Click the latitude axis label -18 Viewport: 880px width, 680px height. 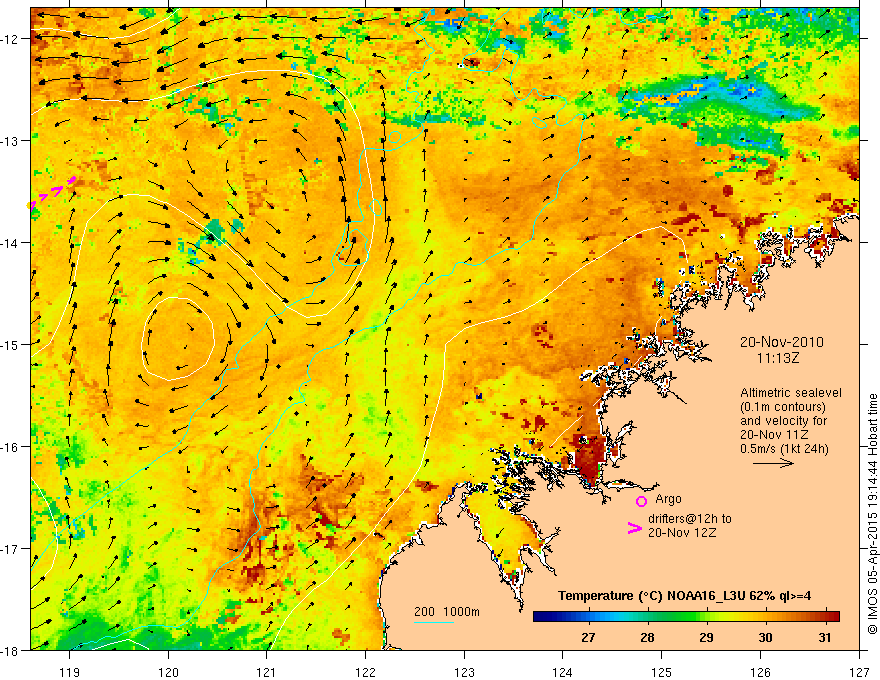point(10,650)
